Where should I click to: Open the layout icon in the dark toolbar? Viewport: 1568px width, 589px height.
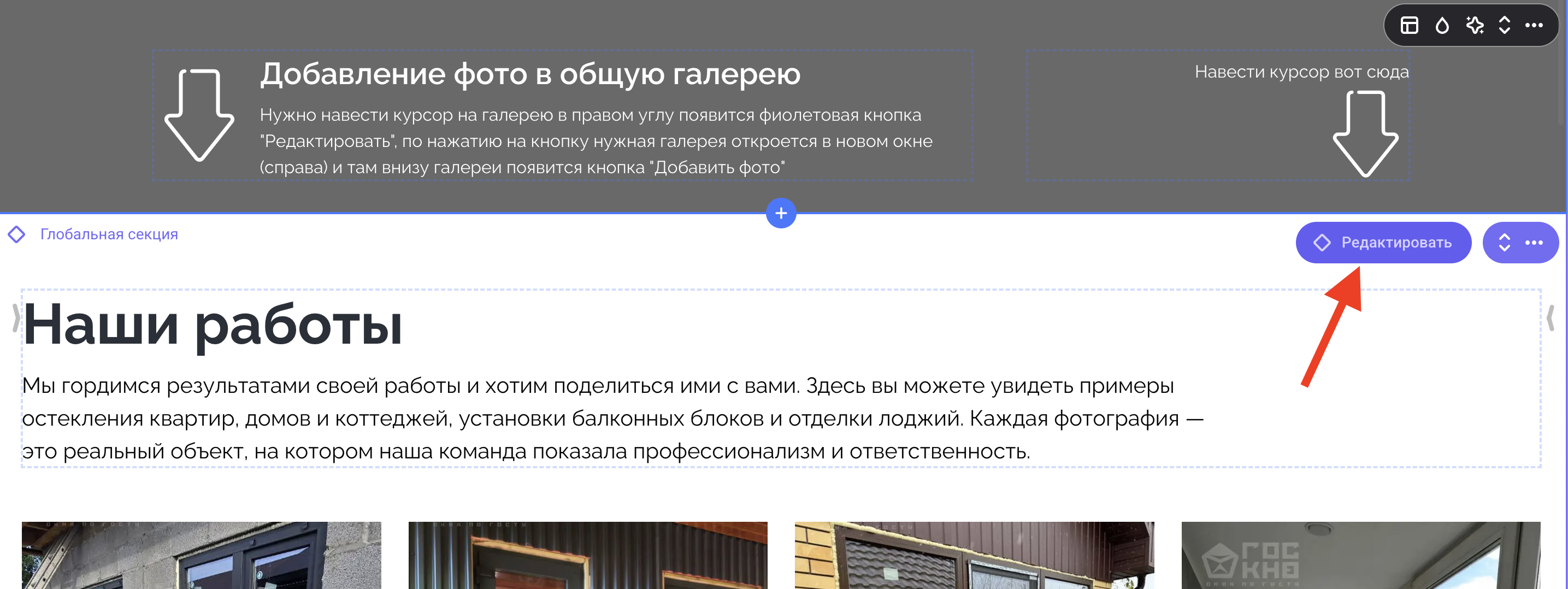tap(1409, 26)
